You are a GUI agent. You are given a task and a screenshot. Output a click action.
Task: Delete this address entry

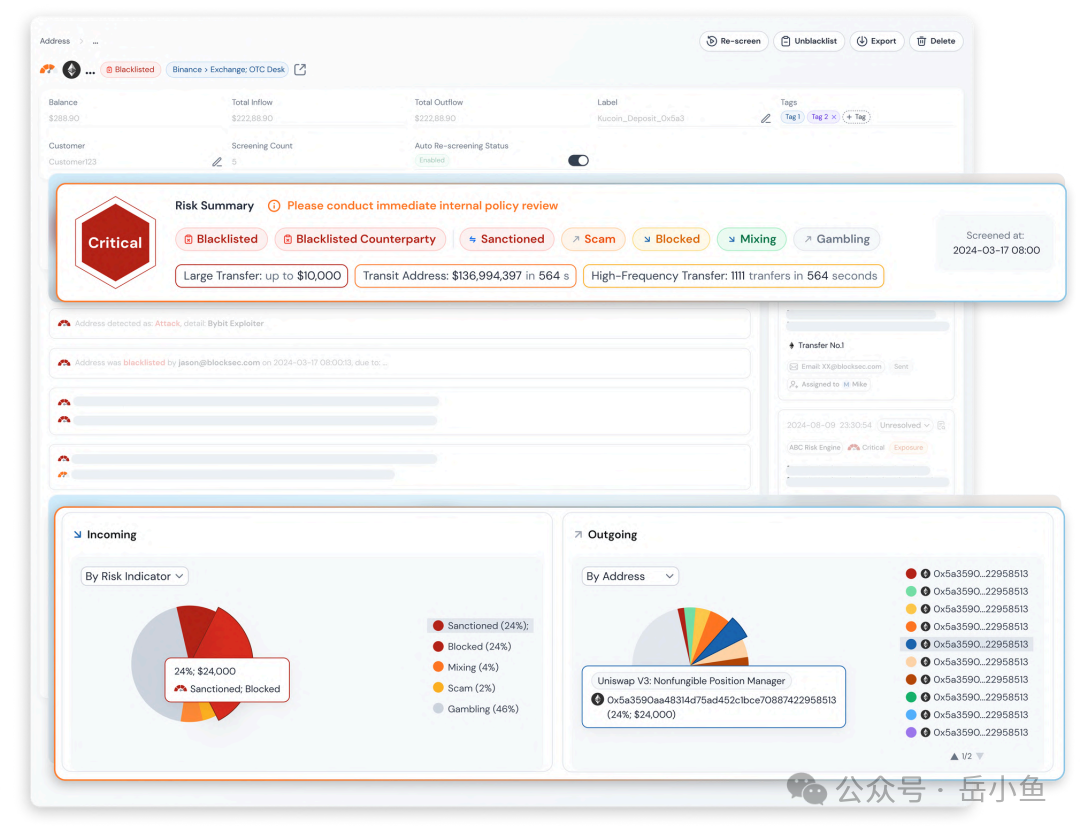tap(935, 41)
